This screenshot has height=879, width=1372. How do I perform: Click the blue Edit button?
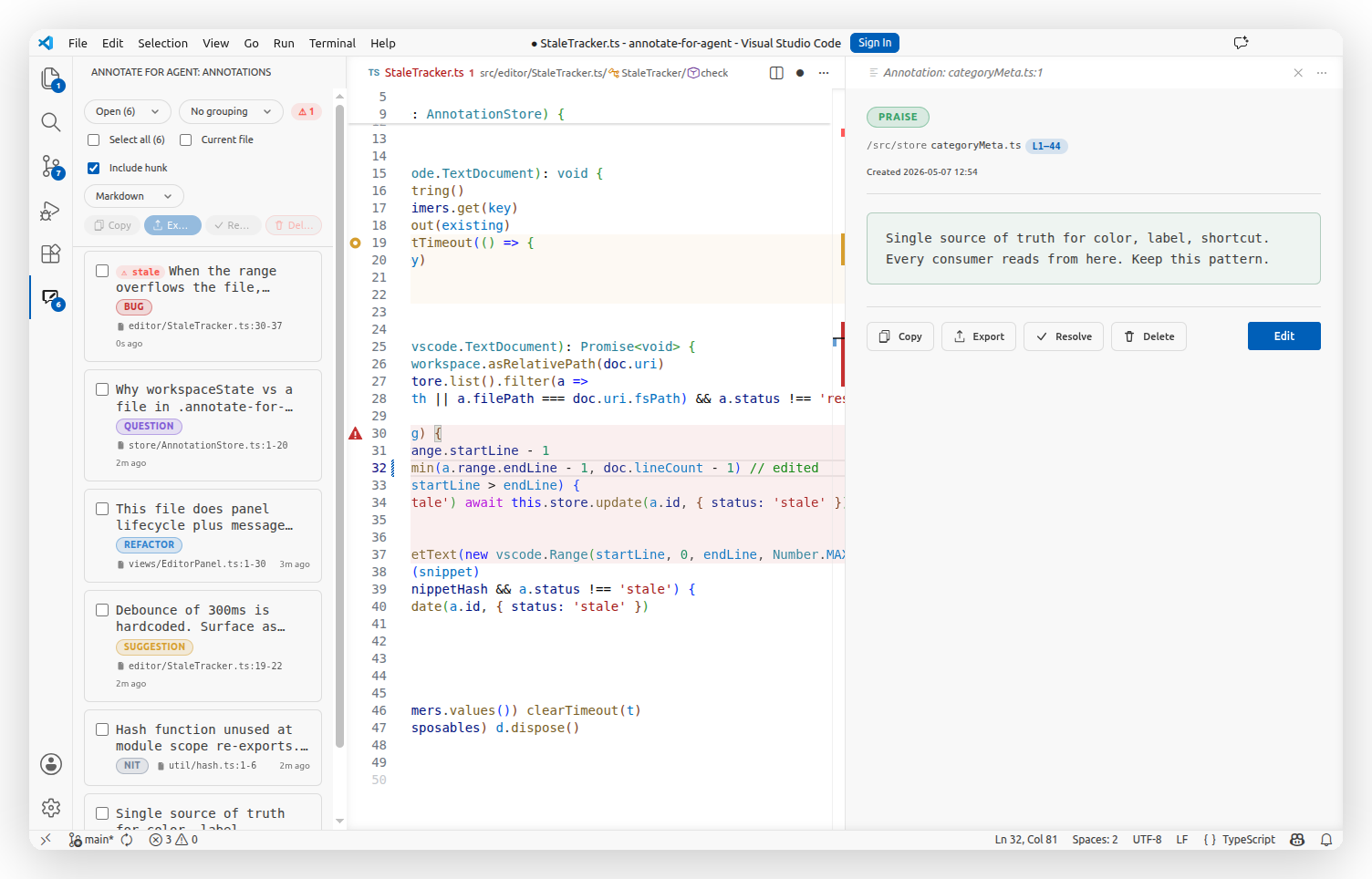(x=1284, y=336)
